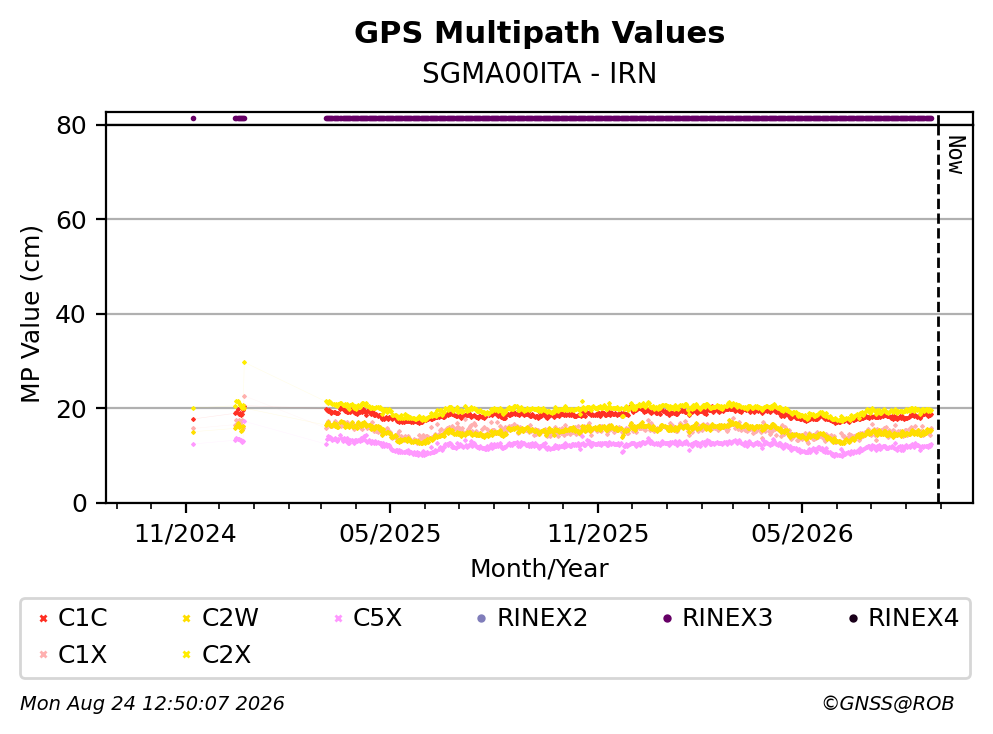Image resolution: width=993 pixels, height=734 pixels.
Task: Click the 05/2025 x-axis tick label
Action: pos(389,534)
